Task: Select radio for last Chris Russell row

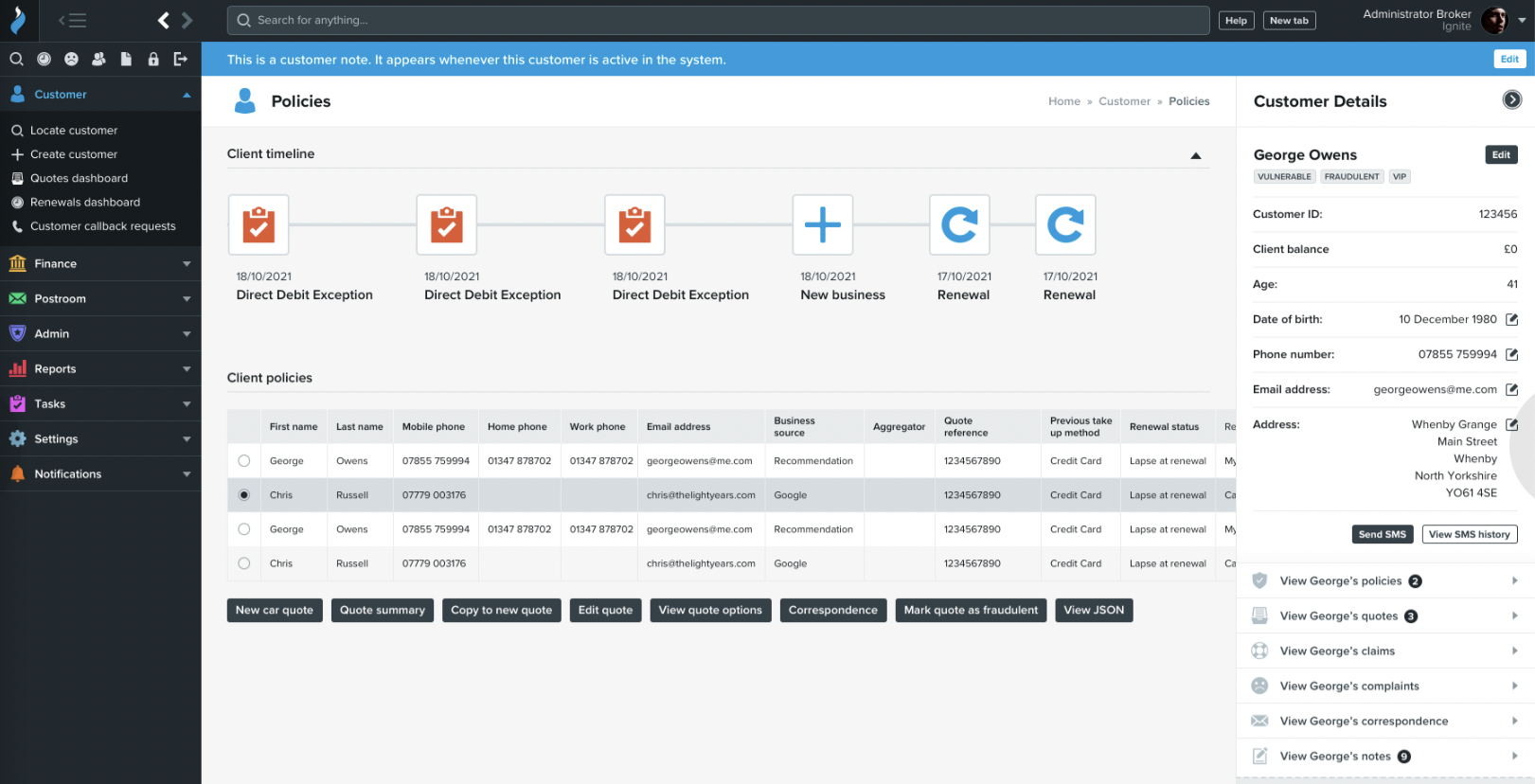Action: [x=244, y=563]
